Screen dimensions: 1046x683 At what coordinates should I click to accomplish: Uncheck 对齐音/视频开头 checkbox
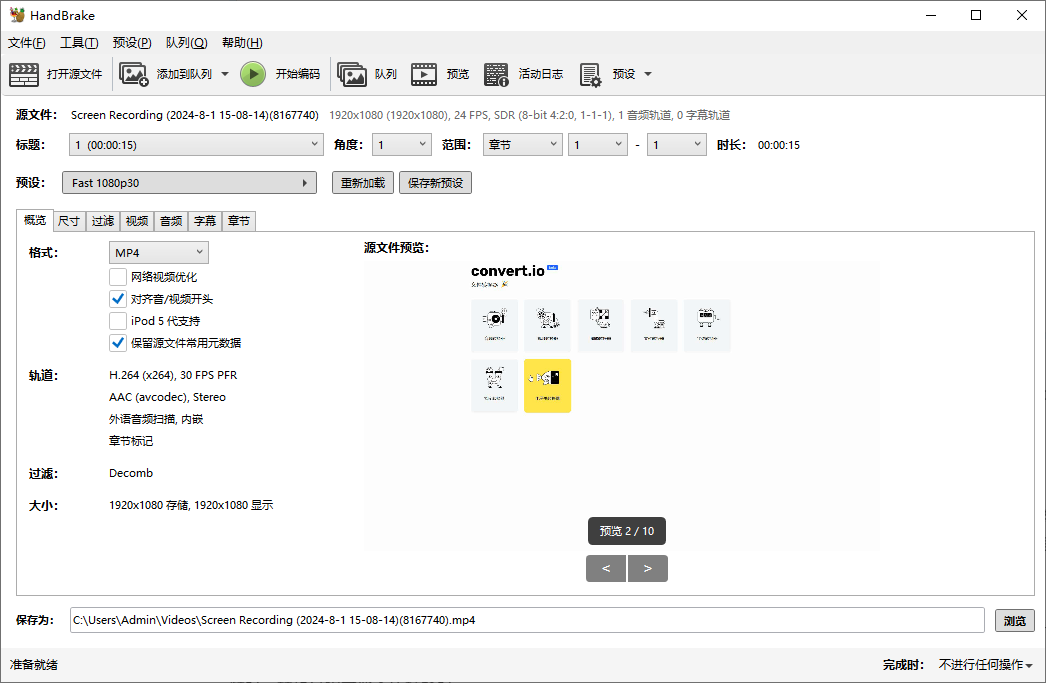point(118,299)
